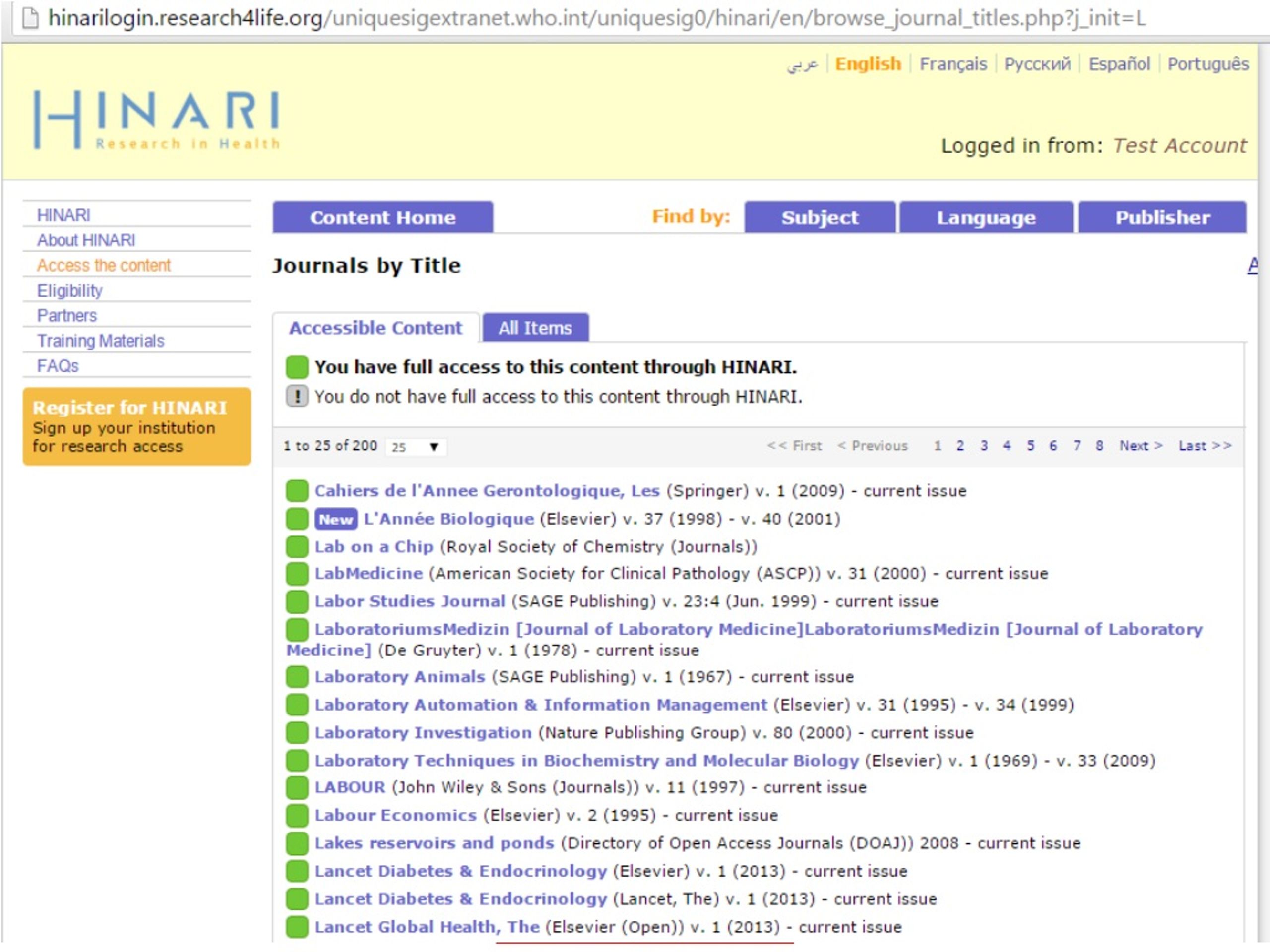Image resolution: width=1270 pixels, height=952 pixels.
Task: Switch language to Português
Action: point(1208,63)
